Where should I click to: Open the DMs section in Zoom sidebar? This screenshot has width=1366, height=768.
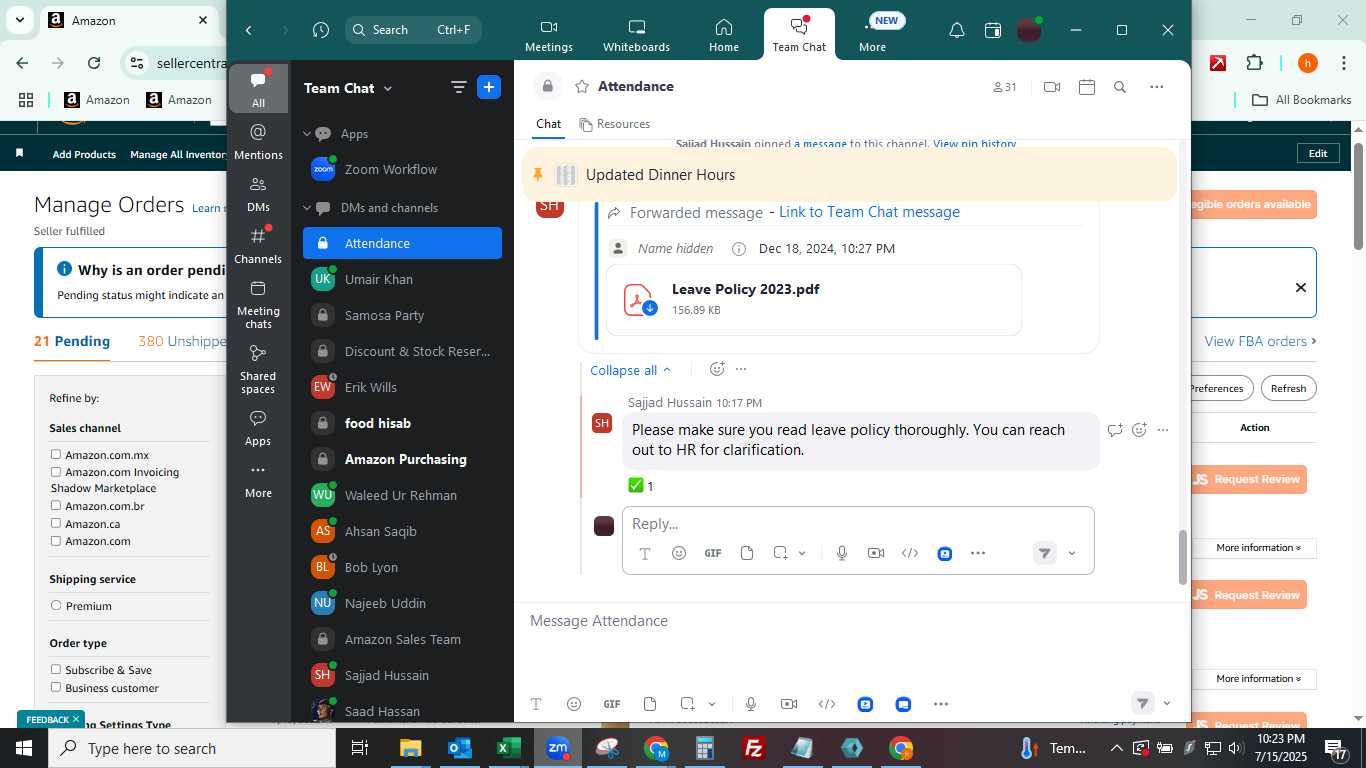pos(258,194)
